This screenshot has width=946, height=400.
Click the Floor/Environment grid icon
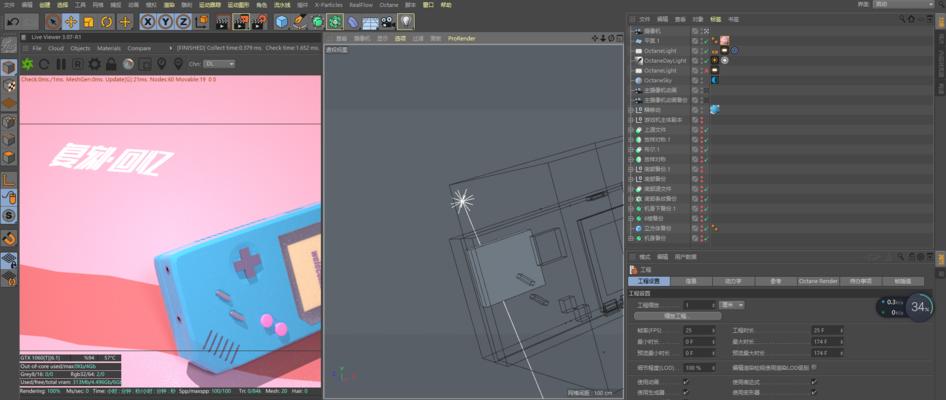(x=370, y=23)
